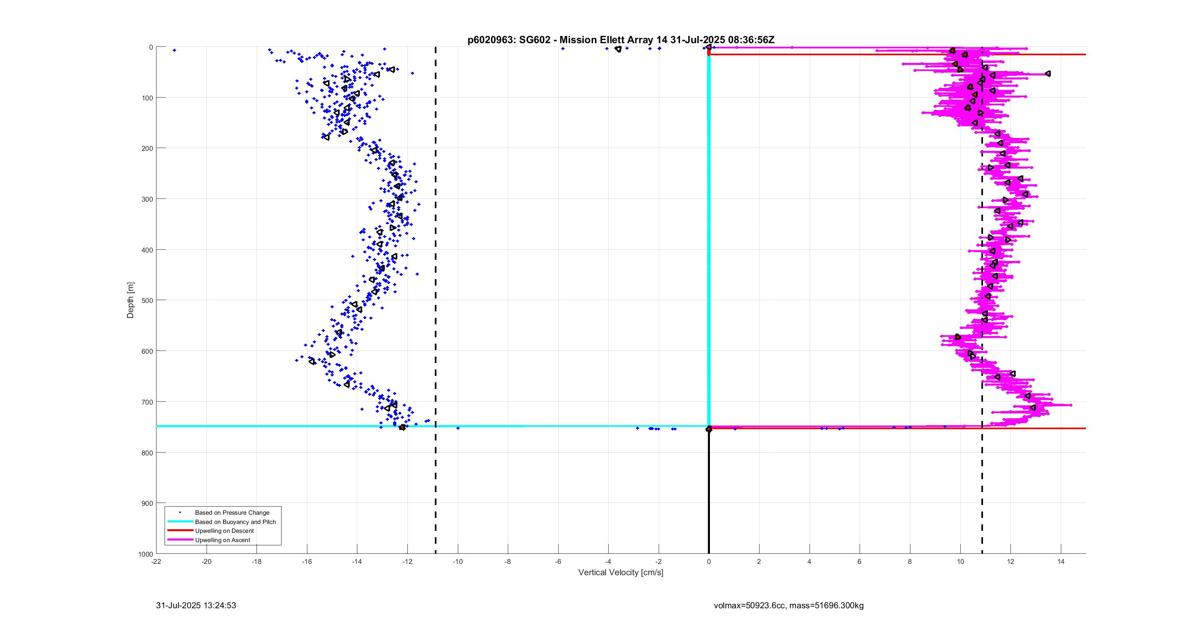This screenshot has height=622, width=1200.
Task: Click velocity axis tick label "8"
Action: click(x=910, y=561)
